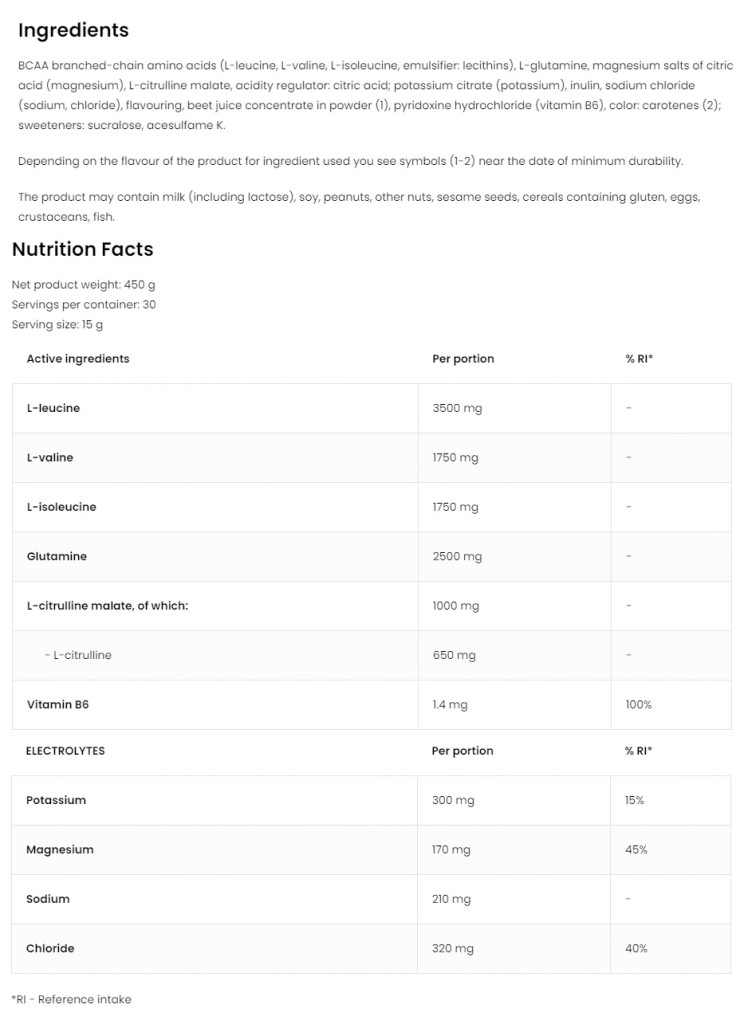The height and width of the screenshot is (1024, 740).
Task: Click the L-isoleucine row label
Action: pyautogui.click(x=61, y=507)
